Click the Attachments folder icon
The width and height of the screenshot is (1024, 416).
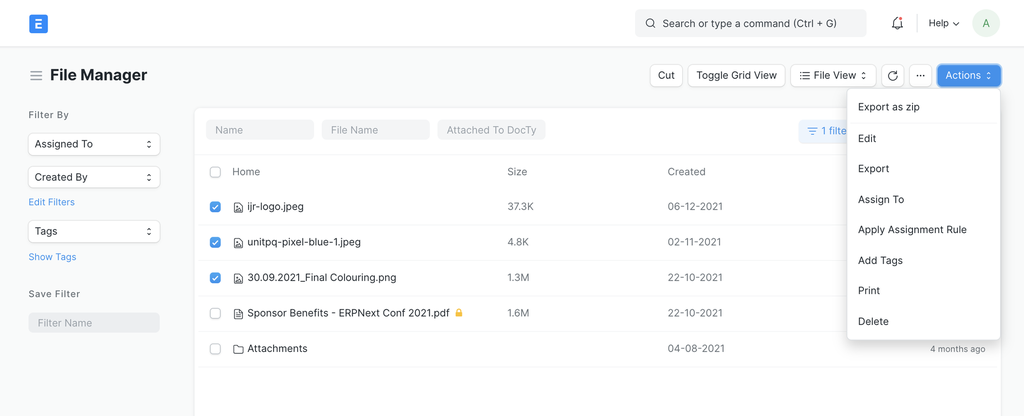238,349
